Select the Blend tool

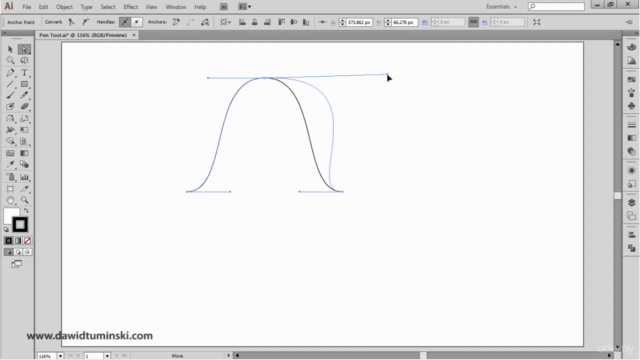click(24, 164)
